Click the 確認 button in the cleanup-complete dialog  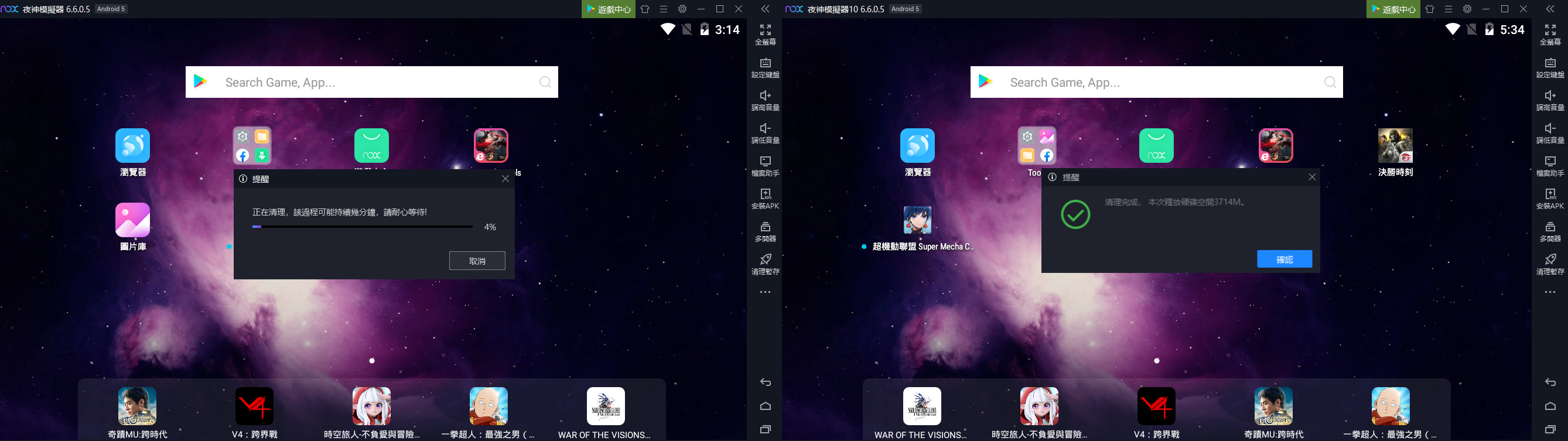pos(1284,259)
